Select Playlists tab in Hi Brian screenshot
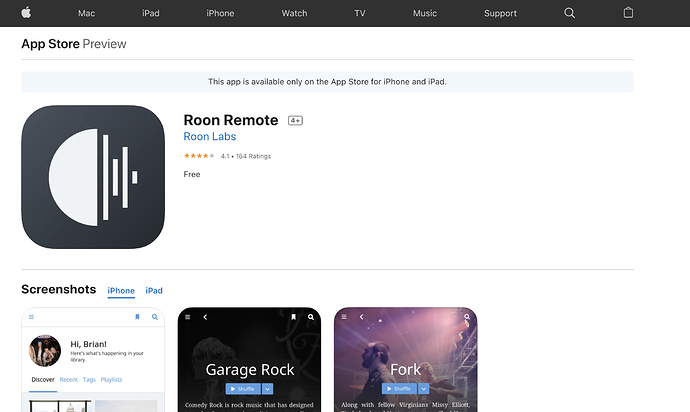The image size is (690, 412). pos(111,380)
